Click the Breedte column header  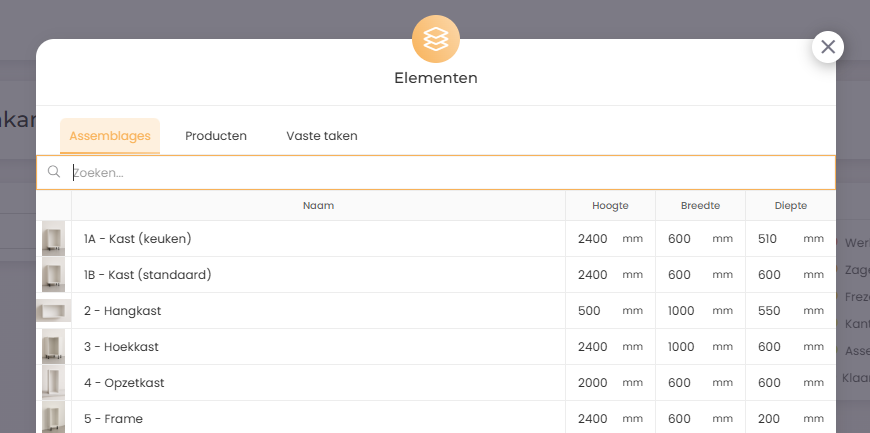pyautogui.click(x=700, y=206)
